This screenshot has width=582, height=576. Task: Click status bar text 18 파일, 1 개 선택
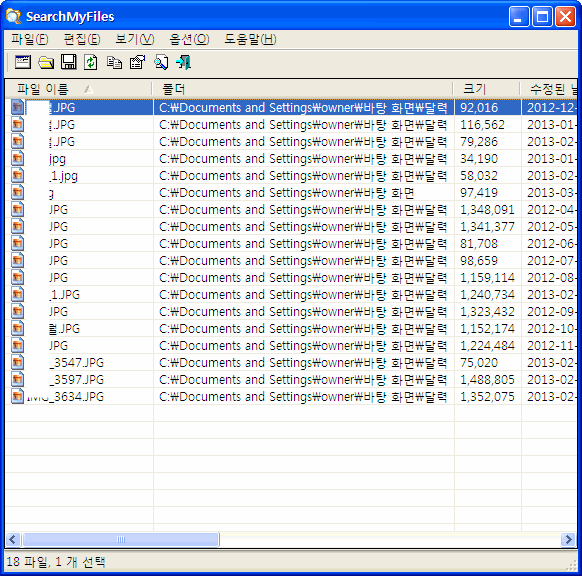[56, 562]
